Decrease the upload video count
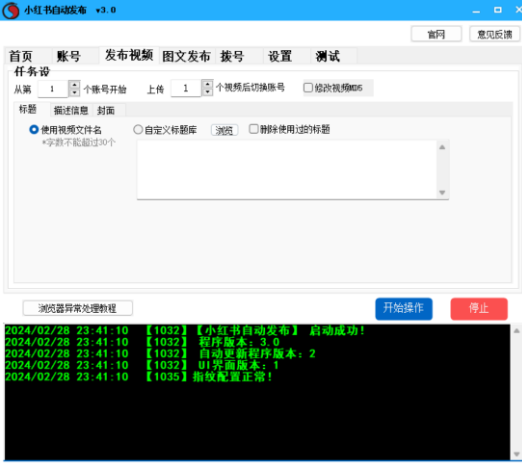Image resolution: width=522 pixels, height=464 pixels. (208, 92)
